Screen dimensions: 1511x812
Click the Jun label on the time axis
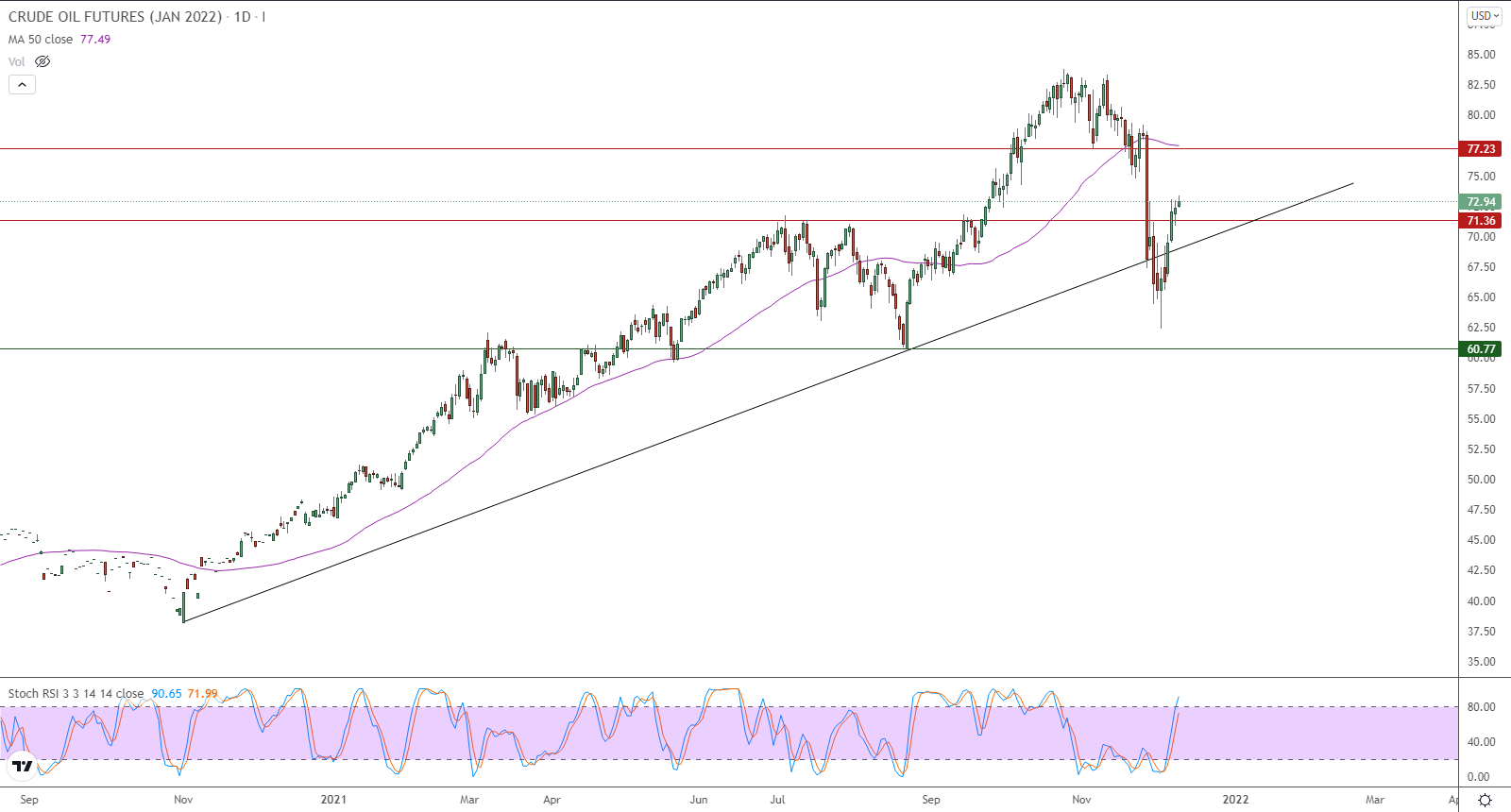[x=699, y=800]
